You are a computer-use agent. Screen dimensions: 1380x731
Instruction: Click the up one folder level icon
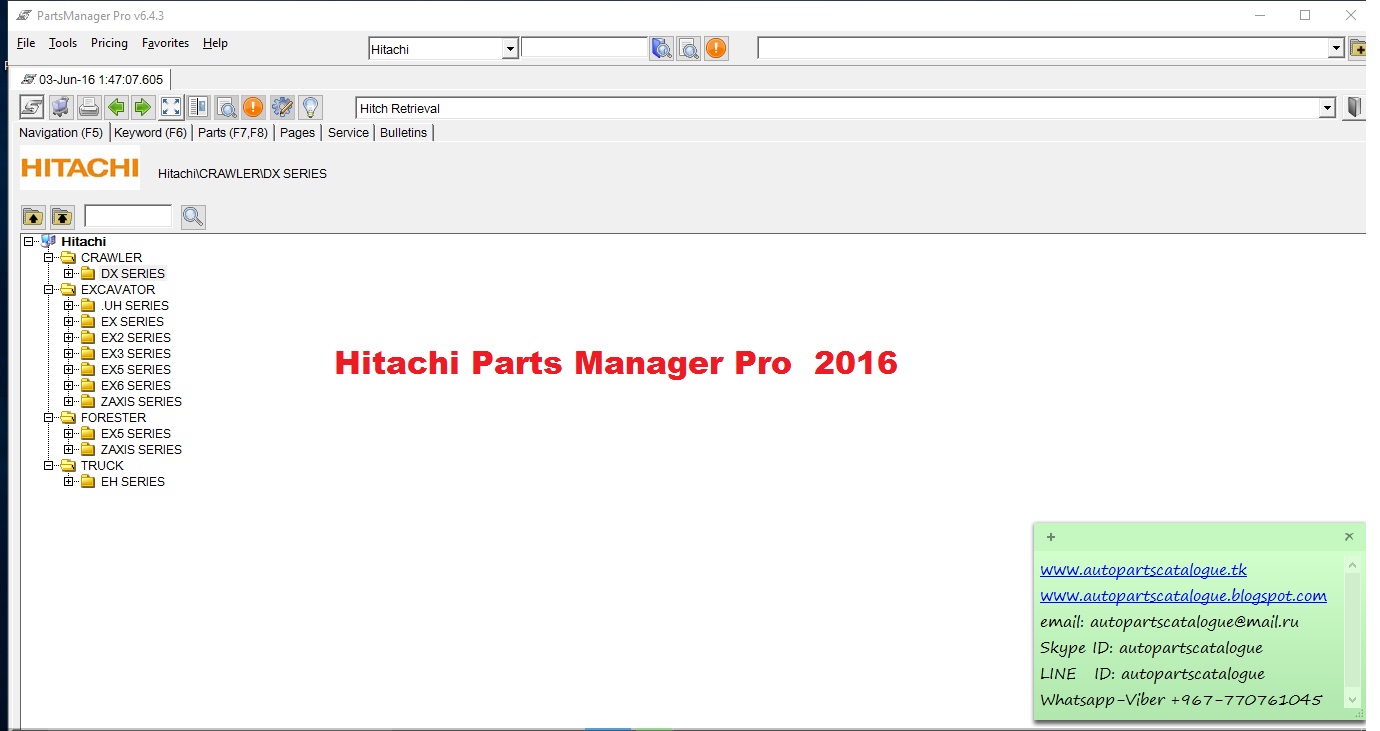[33, 216]
